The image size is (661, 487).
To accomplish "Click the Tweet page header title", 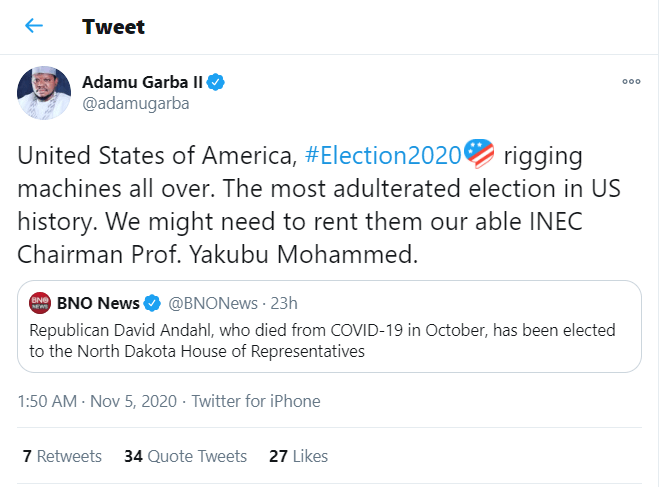I will [x=113, y=27].
